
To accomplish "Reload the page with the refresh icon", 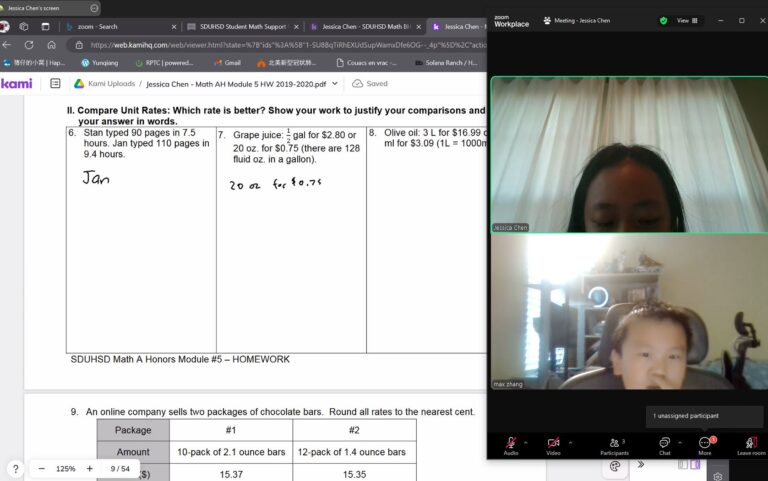I will (29, 45).
